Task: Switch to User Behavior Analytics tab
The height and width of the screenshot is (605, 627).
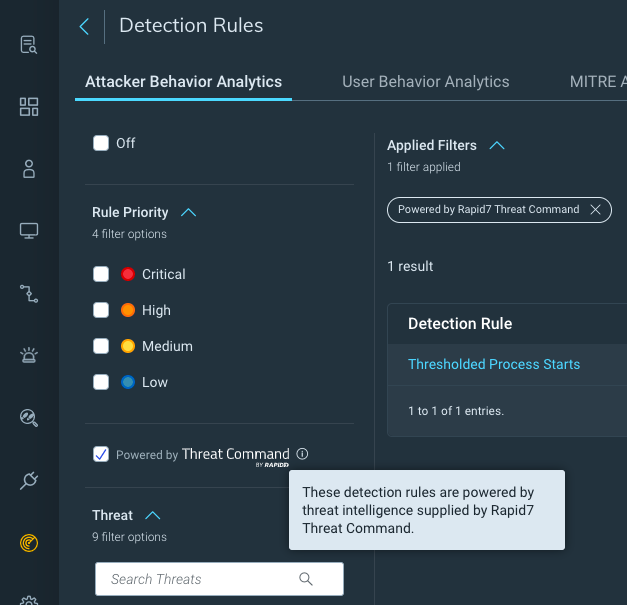Action: click(425, 82)
